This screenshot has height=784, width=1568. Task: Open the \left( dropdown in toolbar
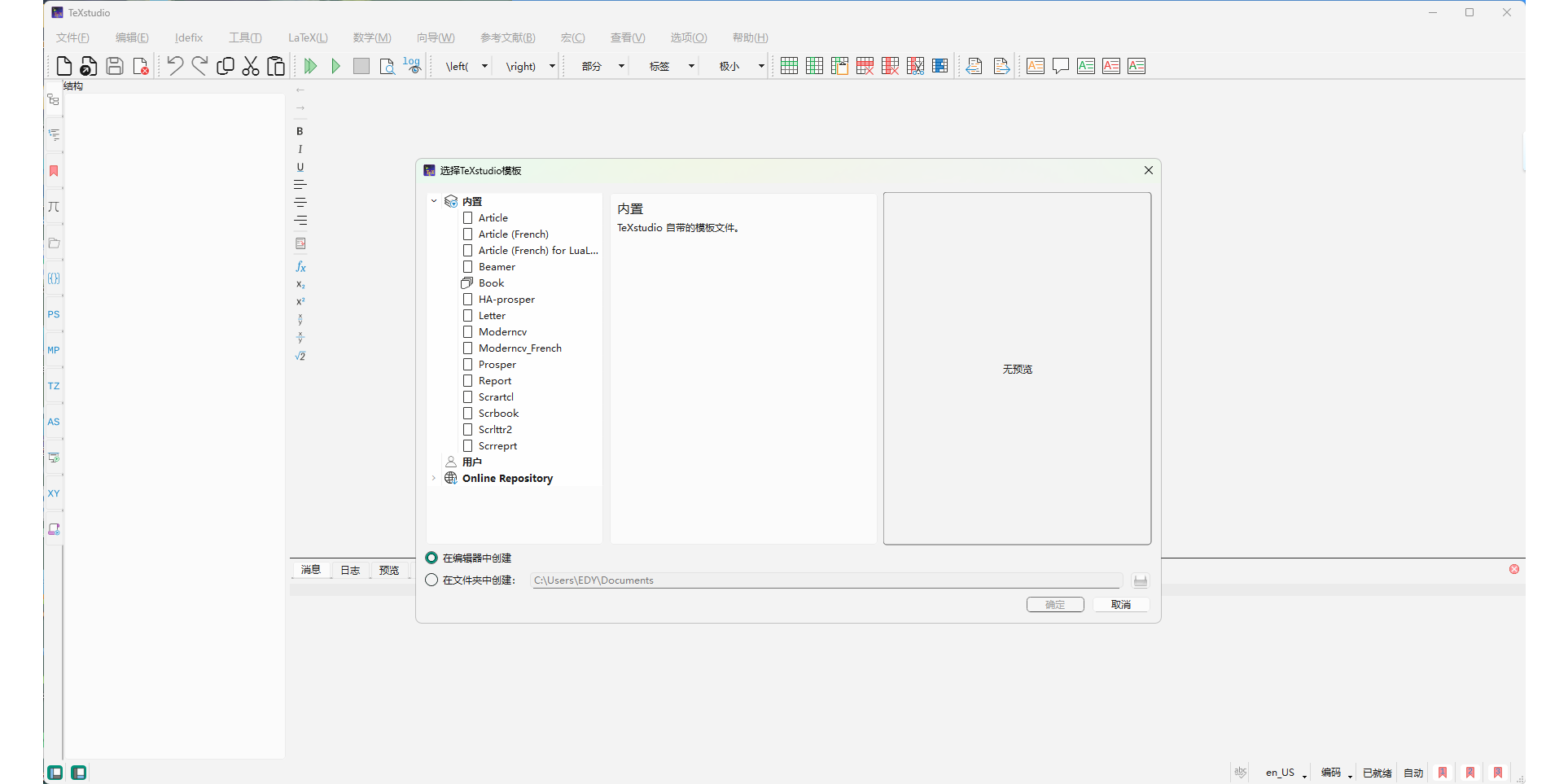pos(484,66)
